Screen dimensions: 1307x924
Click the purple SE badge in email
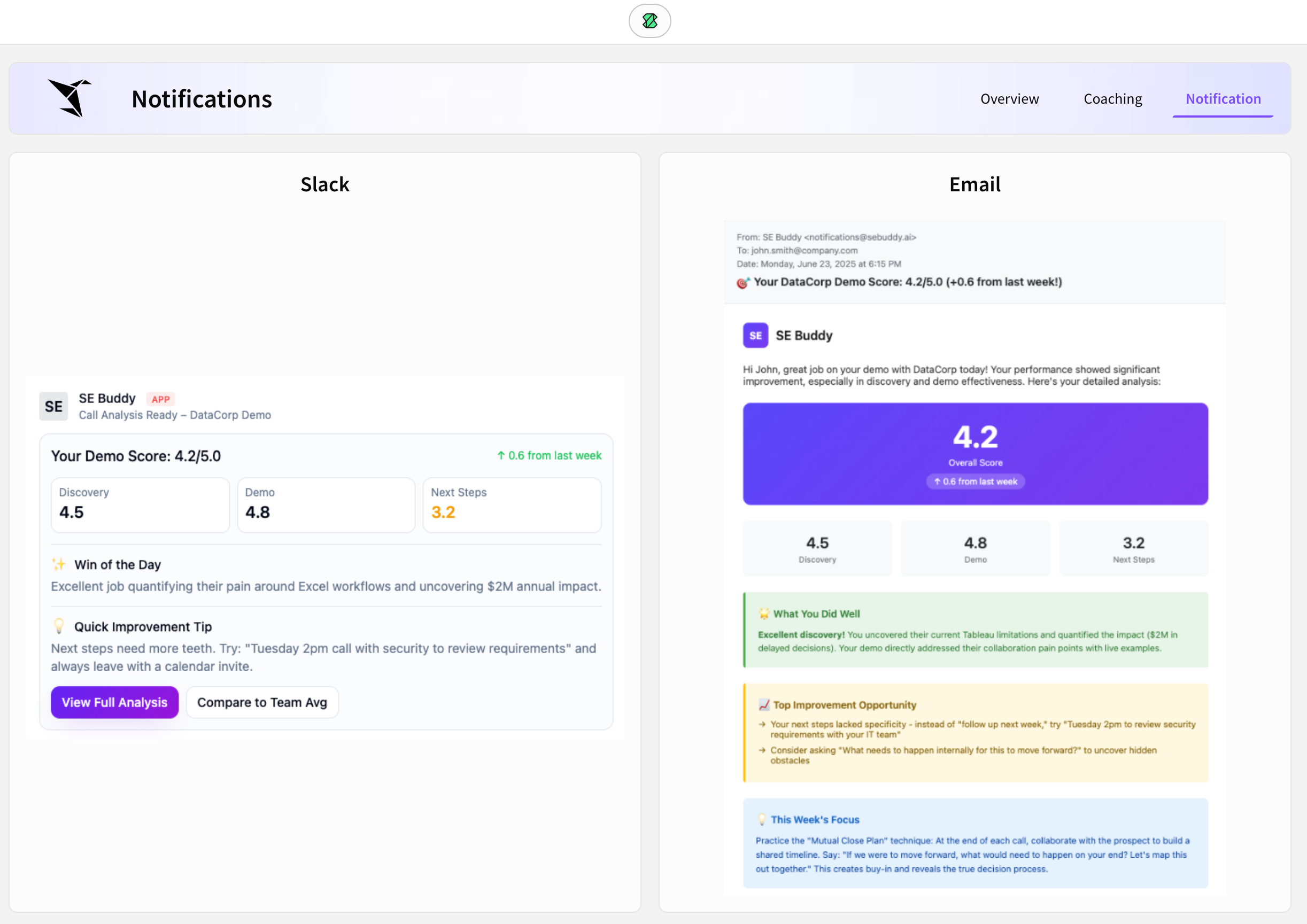(x=755, y=335)
